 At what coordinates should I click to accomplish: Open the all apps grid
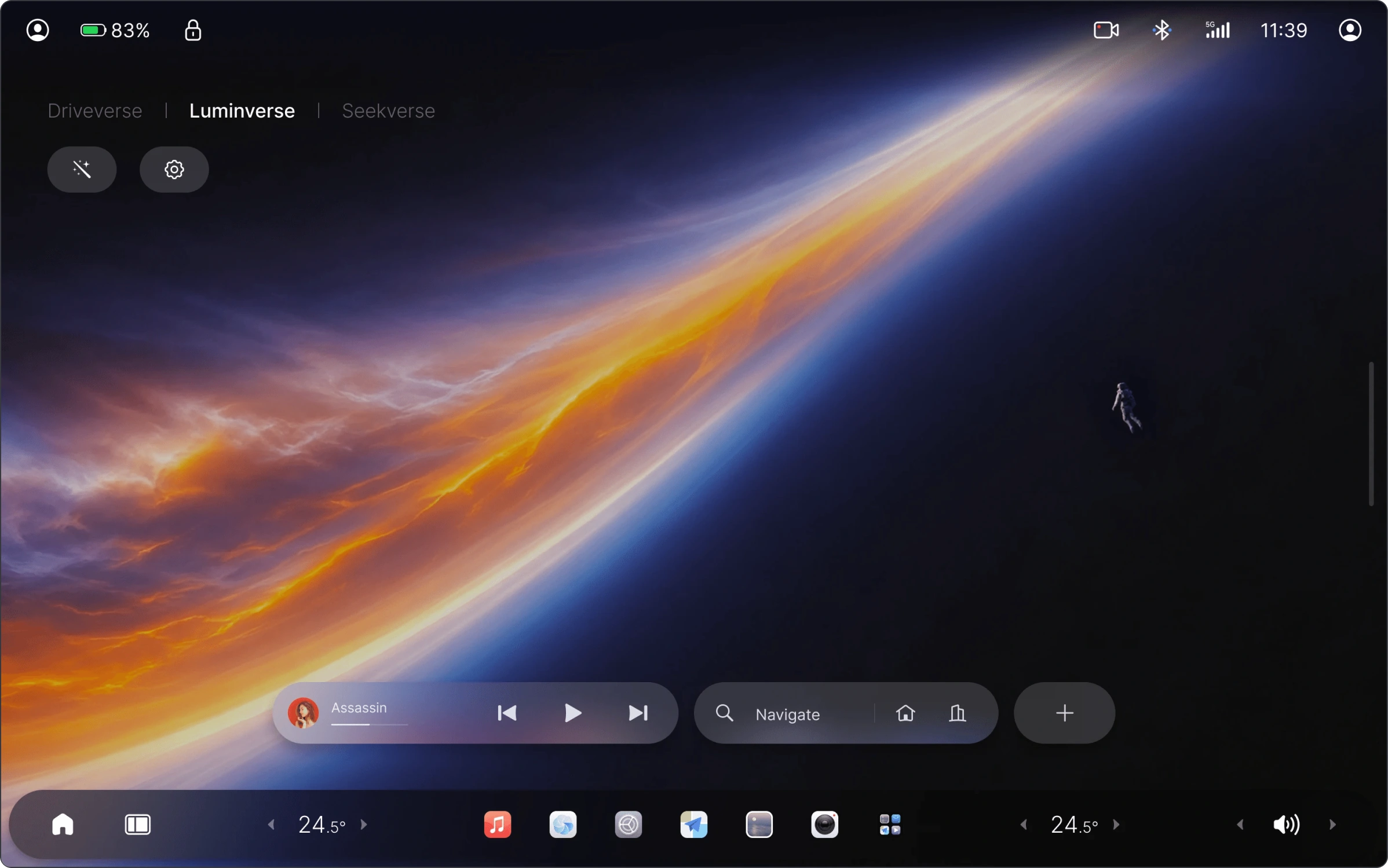[x=890, y=824]
